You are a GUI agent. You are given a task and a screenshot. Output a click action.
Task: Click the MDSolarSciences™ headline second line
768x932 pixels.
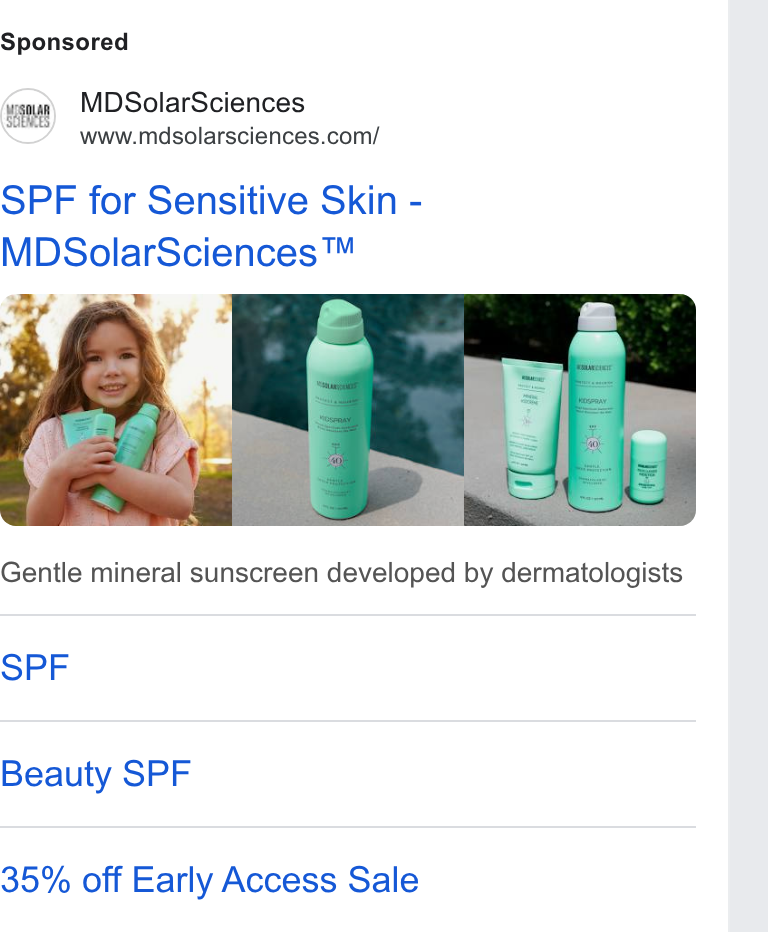[x=177, y=253]
